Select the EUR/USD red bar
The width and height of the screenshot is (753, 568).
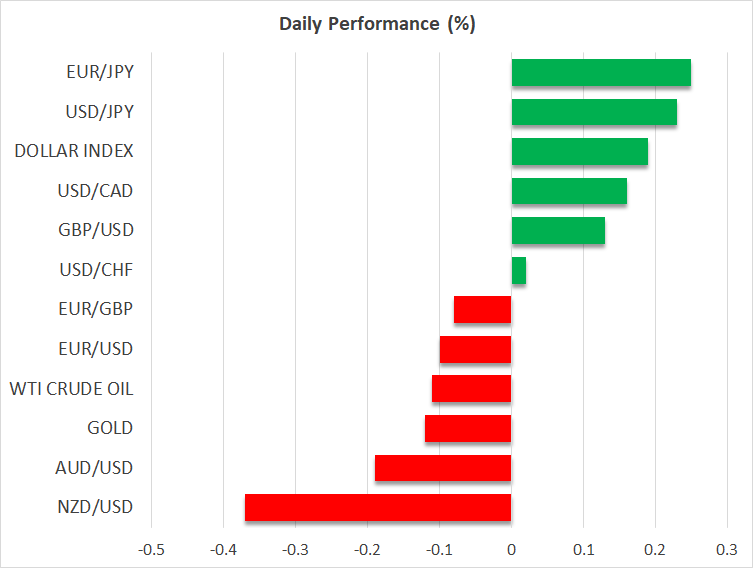[475, 349]
